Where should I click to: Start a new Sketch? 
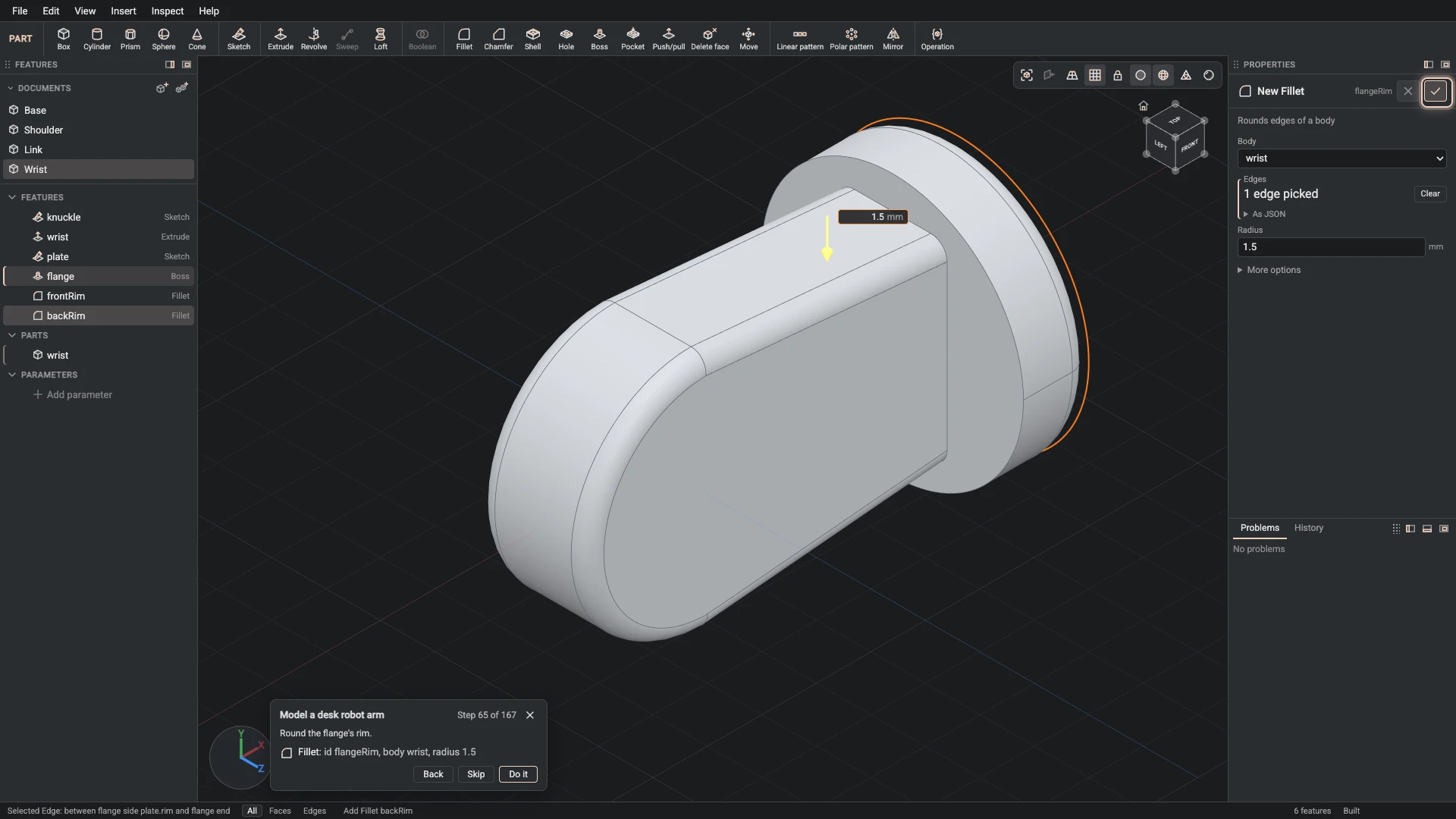pyautogui.click(x=239, y=39)
